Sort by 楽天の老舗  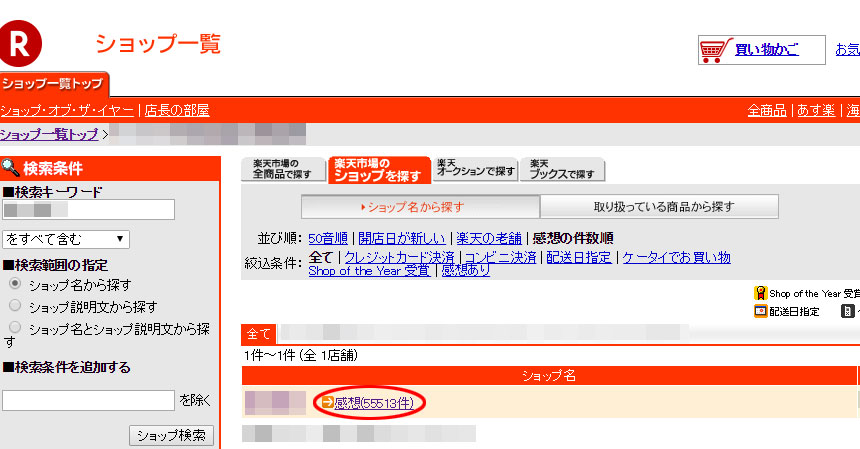coord(489,238)
